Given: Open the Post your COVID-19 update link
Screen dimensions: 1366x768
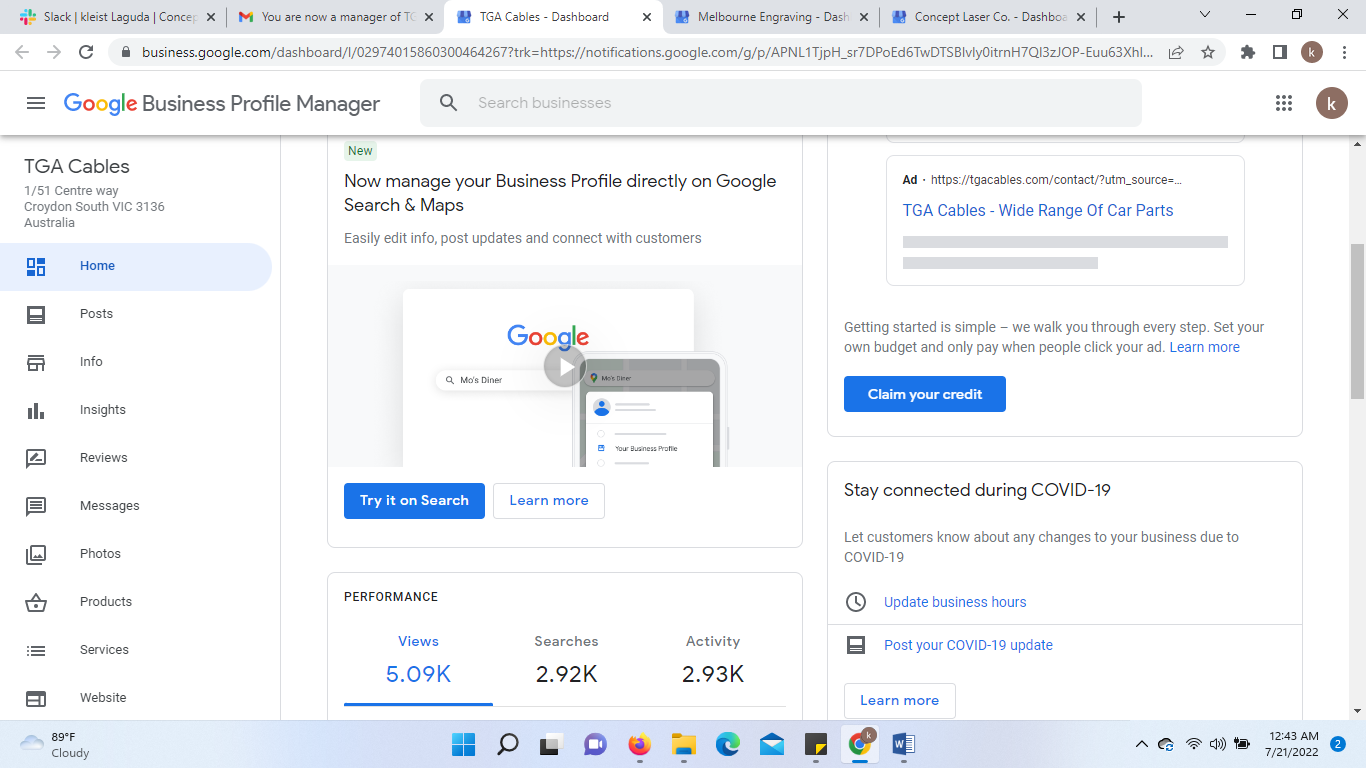Looking at the screenshot, I should pyautogui.click(x=968, y=645).
